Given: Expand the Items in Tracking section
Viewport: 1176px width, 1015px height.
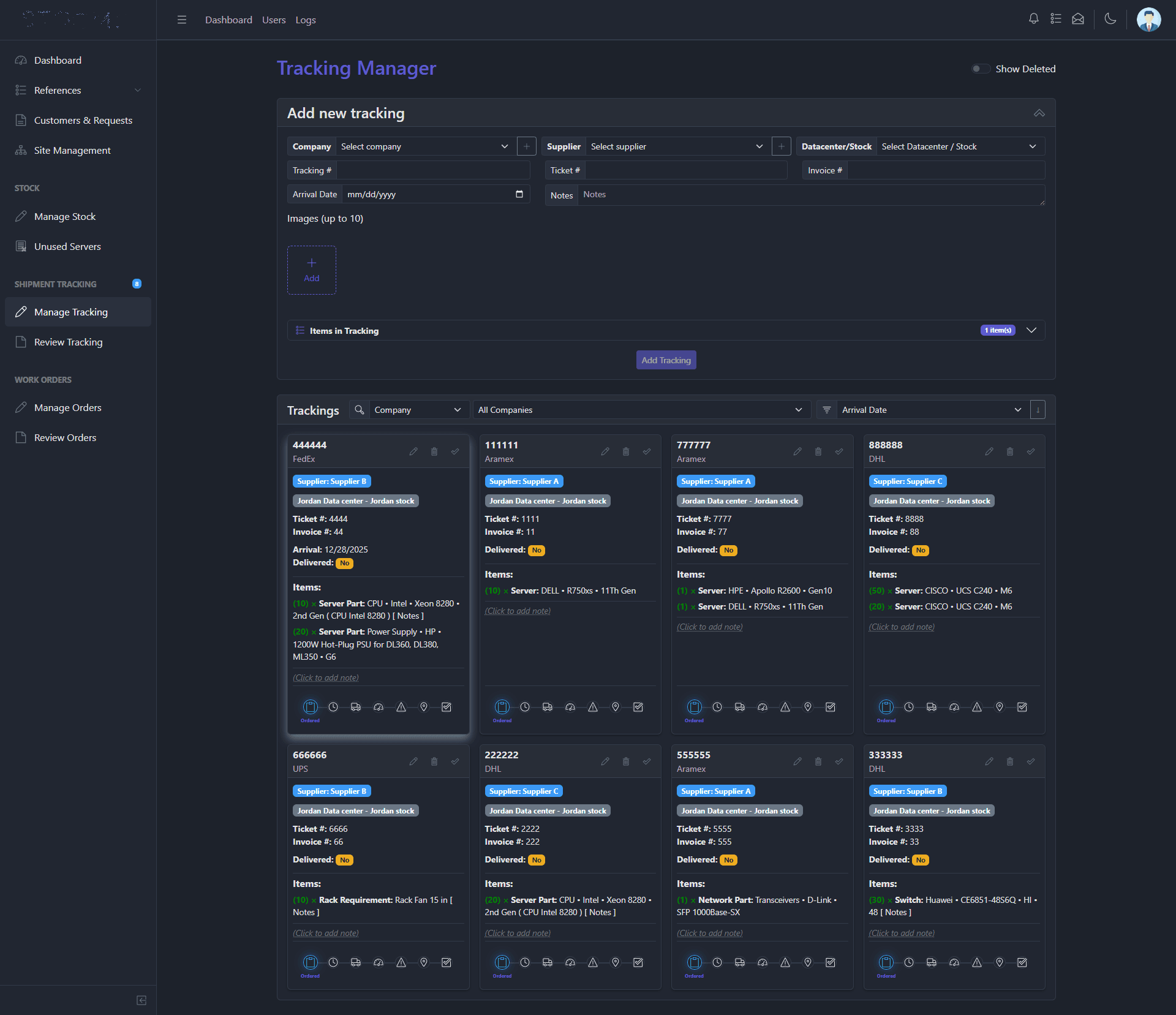Looking at the screenshot, I should pyautogui.click(x=666, y=330).
